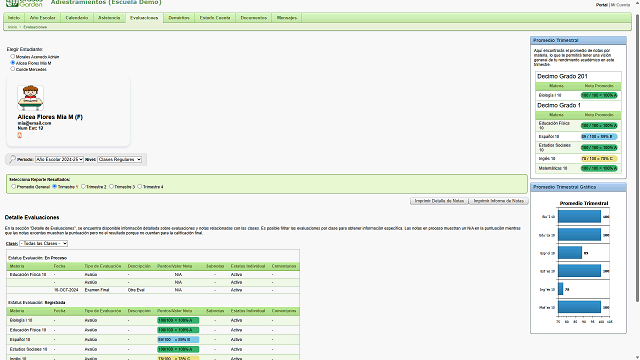
Task: Click the magnifying glass icon beside Periodo
Action: (x=12, y=159)
